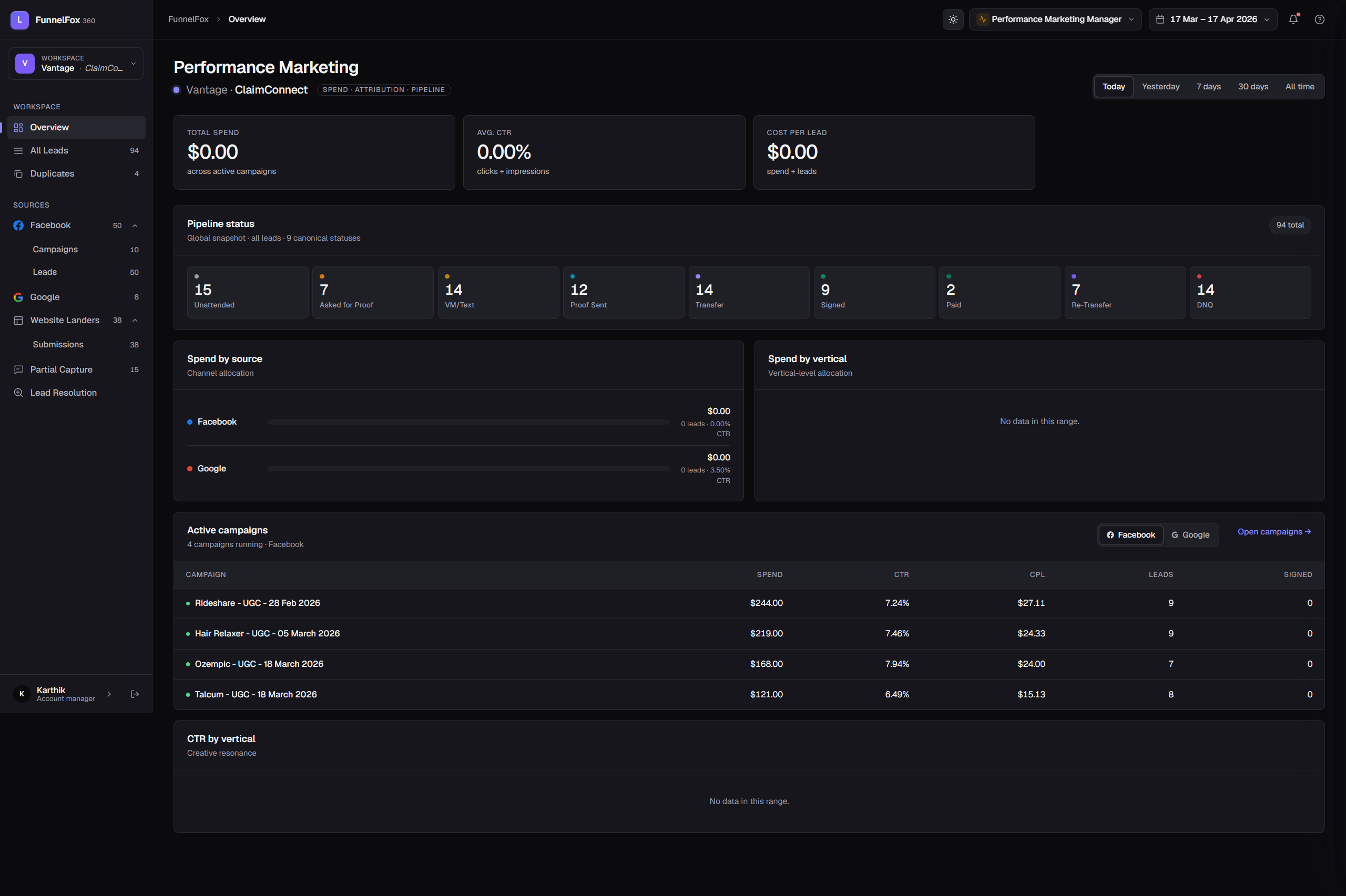Open the Performance Marketing Manager role dropdown
The width and height of the screenshot is (1346, 896).
pos(1055,19)
